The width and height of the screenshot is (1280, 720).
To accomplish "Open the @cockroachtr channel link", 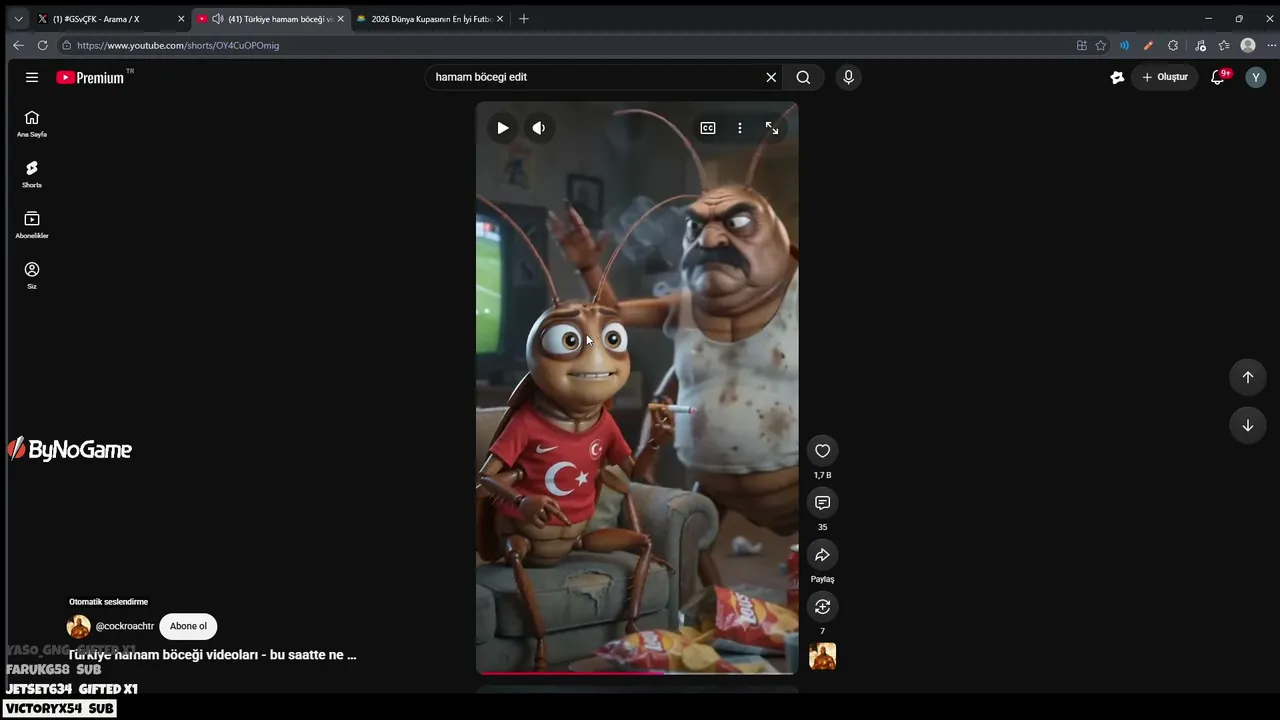I will pos(125,627).
